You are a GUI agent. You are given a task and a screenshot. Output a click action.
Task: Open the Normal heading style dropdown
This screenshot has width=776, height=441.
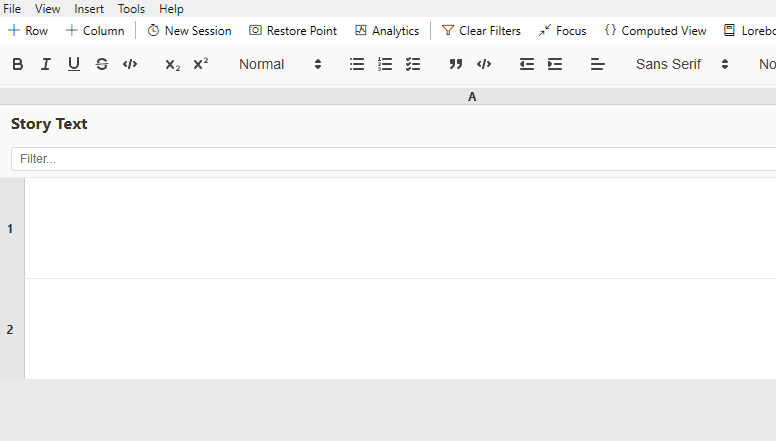click(x=280, y=64)
